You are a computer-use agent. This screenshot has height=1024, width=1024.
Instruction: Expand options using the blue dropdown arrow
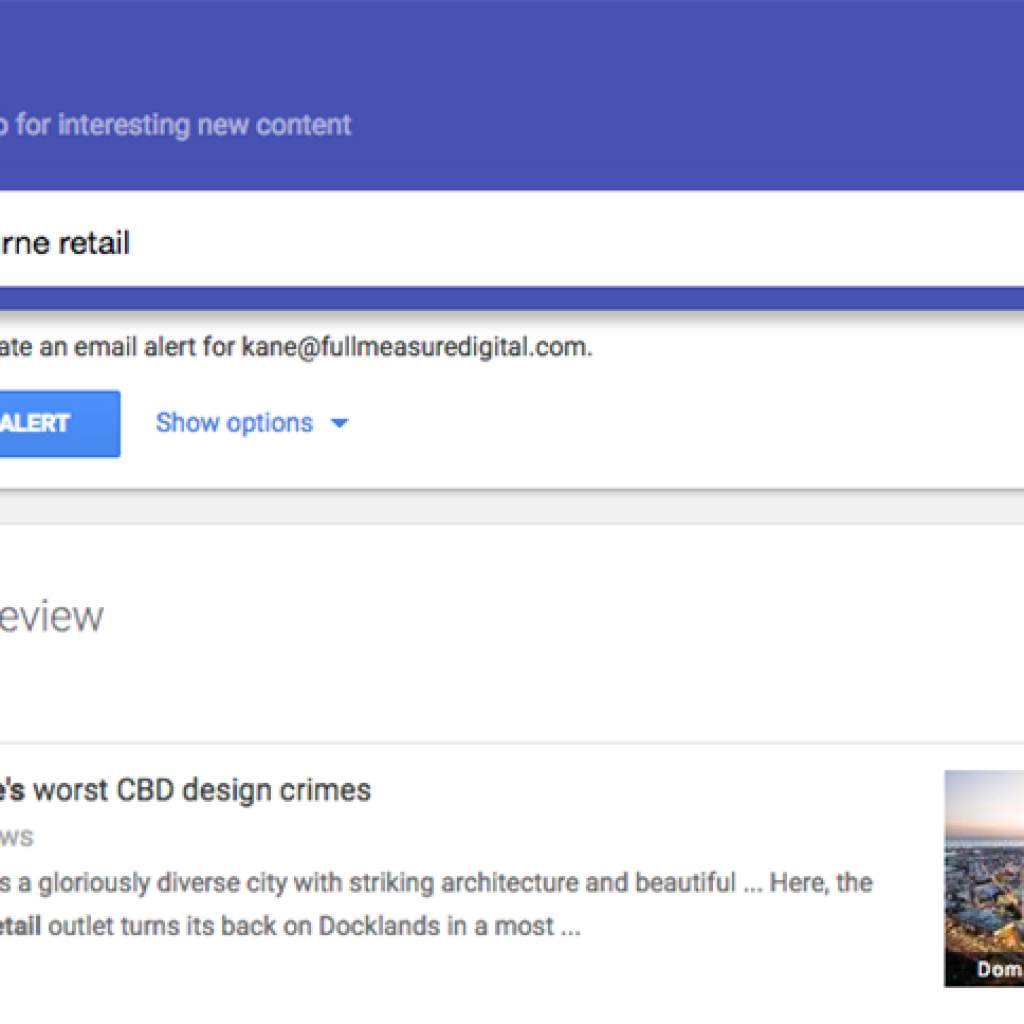point(340,423)
